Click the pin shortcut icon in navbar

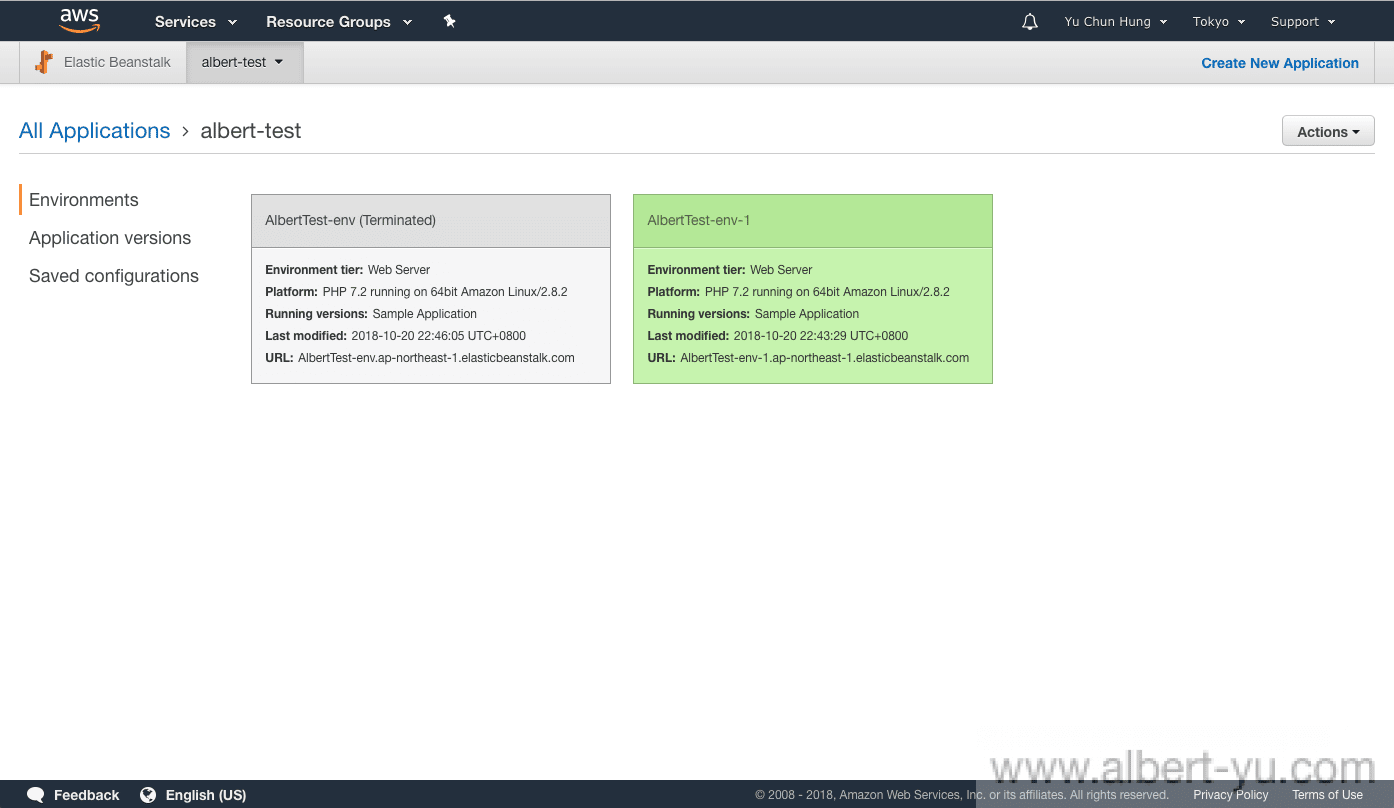449,21
